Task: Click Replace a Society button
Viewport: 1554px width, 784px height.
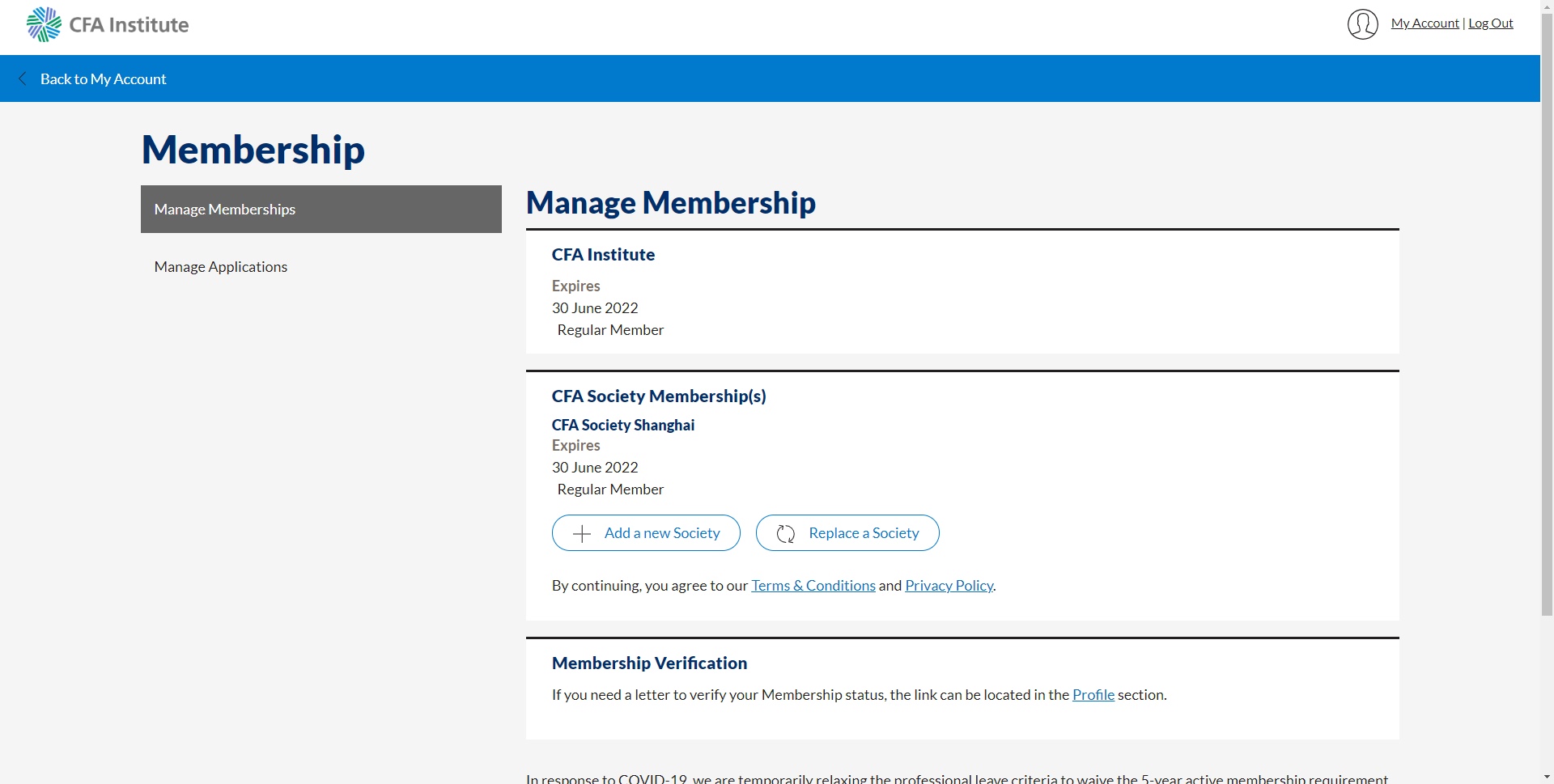Action: click(x=847, y=533)
